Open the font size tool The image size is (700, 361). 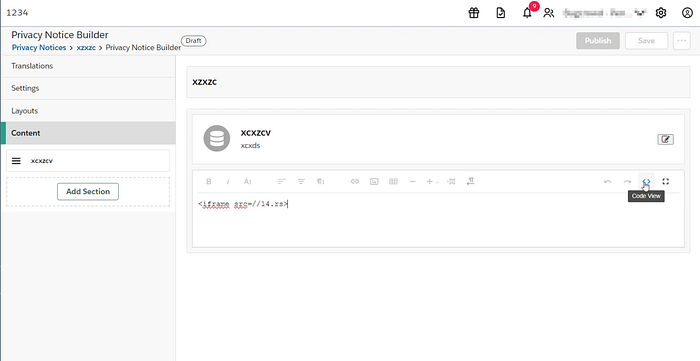(248, 182)
